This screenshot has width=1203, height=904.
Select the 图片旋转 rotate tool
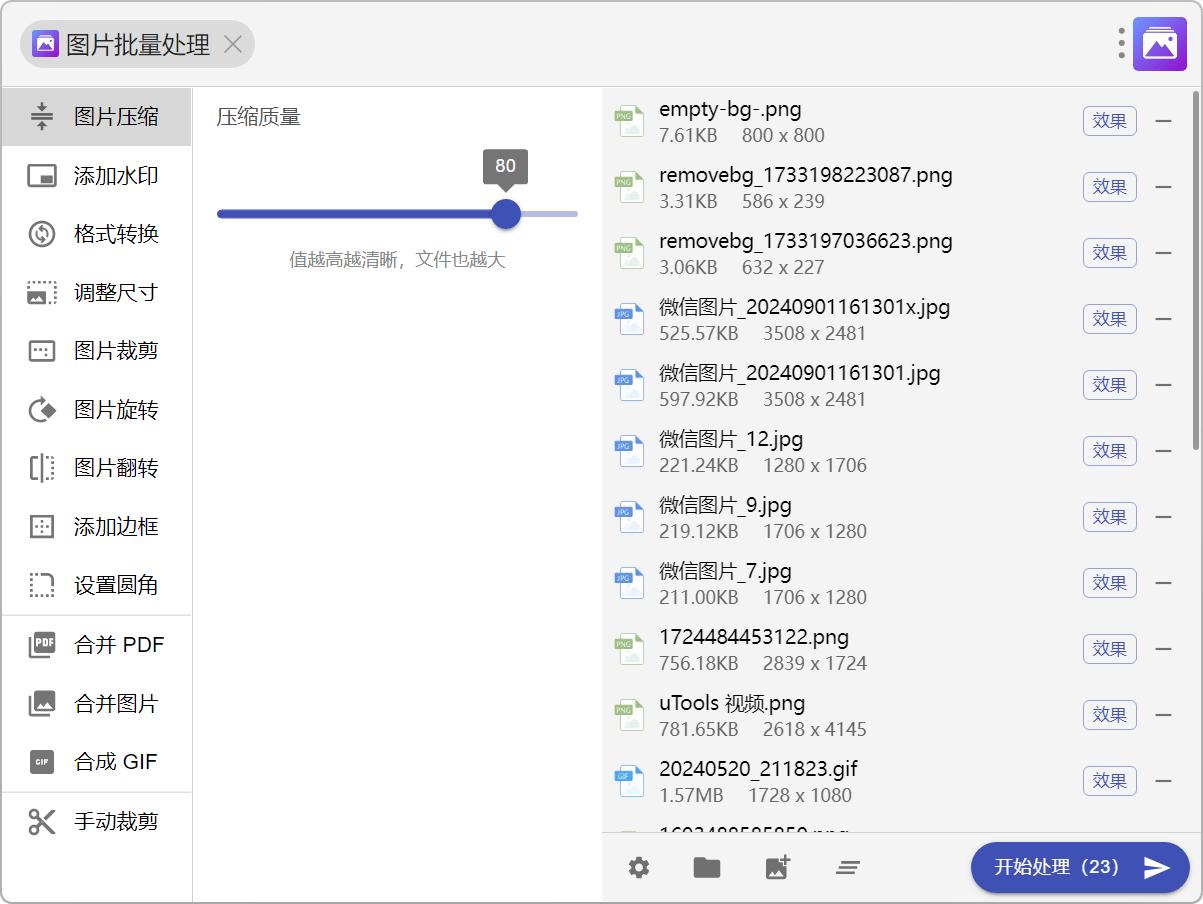(x=97, y=410)
